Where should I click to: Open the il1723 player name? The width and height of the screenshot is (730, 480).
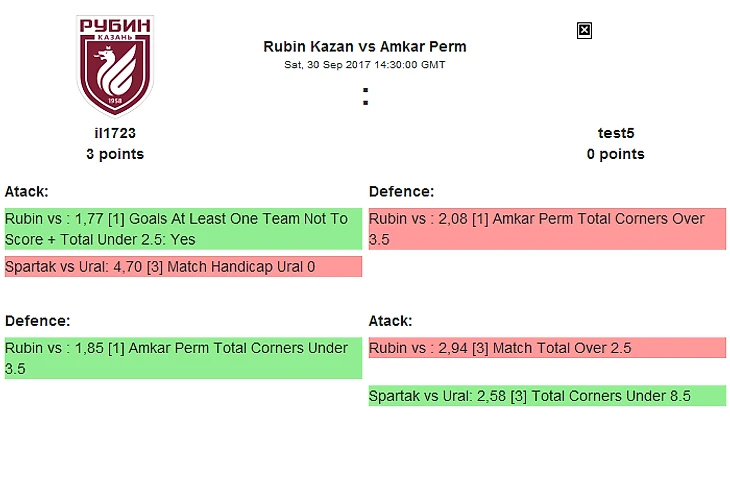115,133
